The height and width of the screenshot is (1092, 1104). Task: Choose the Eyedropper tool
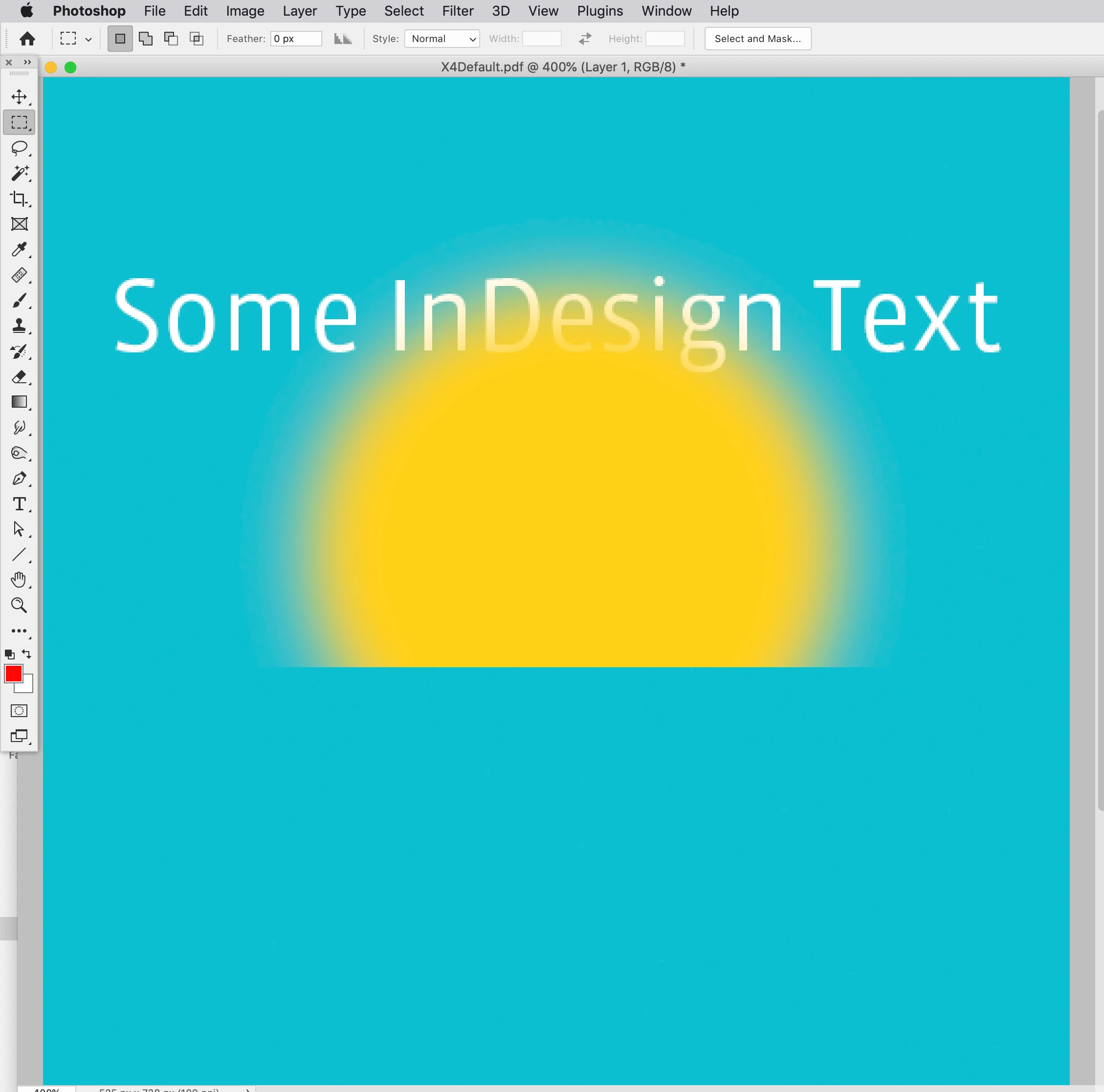tap(19, 250)
